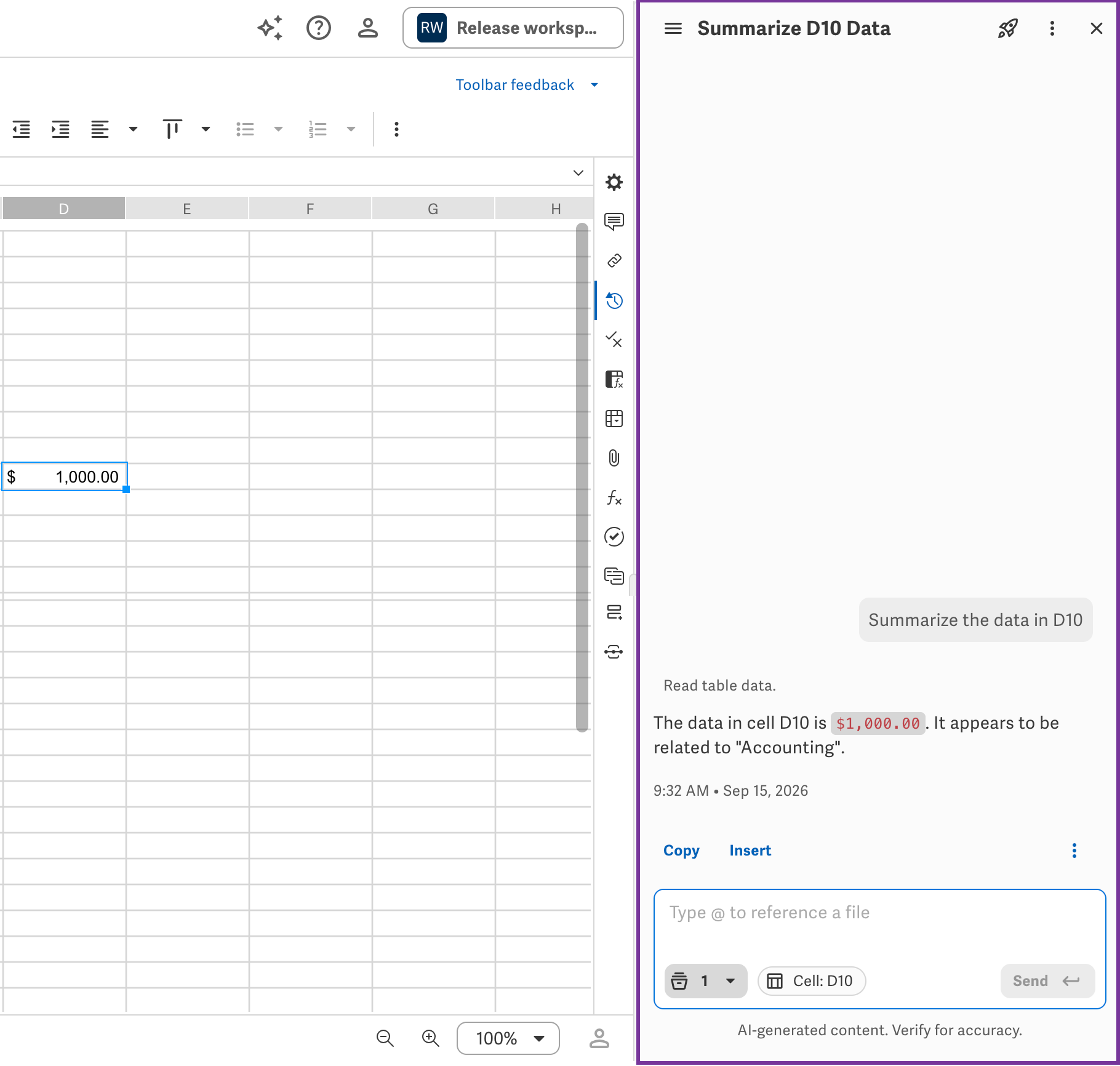
Task: Open the history clock icon
Action: (x=614, y=300)
